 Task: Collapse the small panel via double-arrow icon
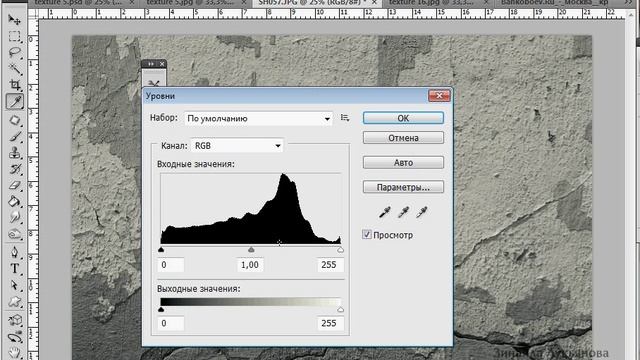[151, 64]
